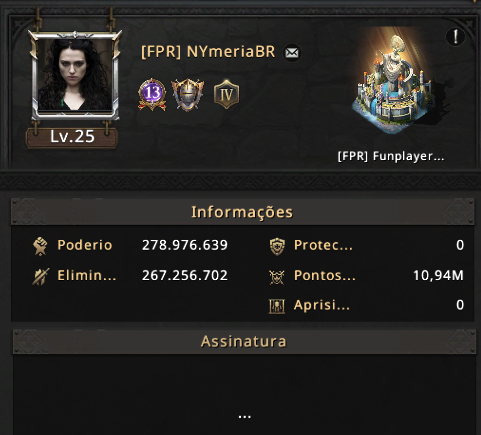Click the signature ellipsis text area
481x435 pixels.
(244, 394)
